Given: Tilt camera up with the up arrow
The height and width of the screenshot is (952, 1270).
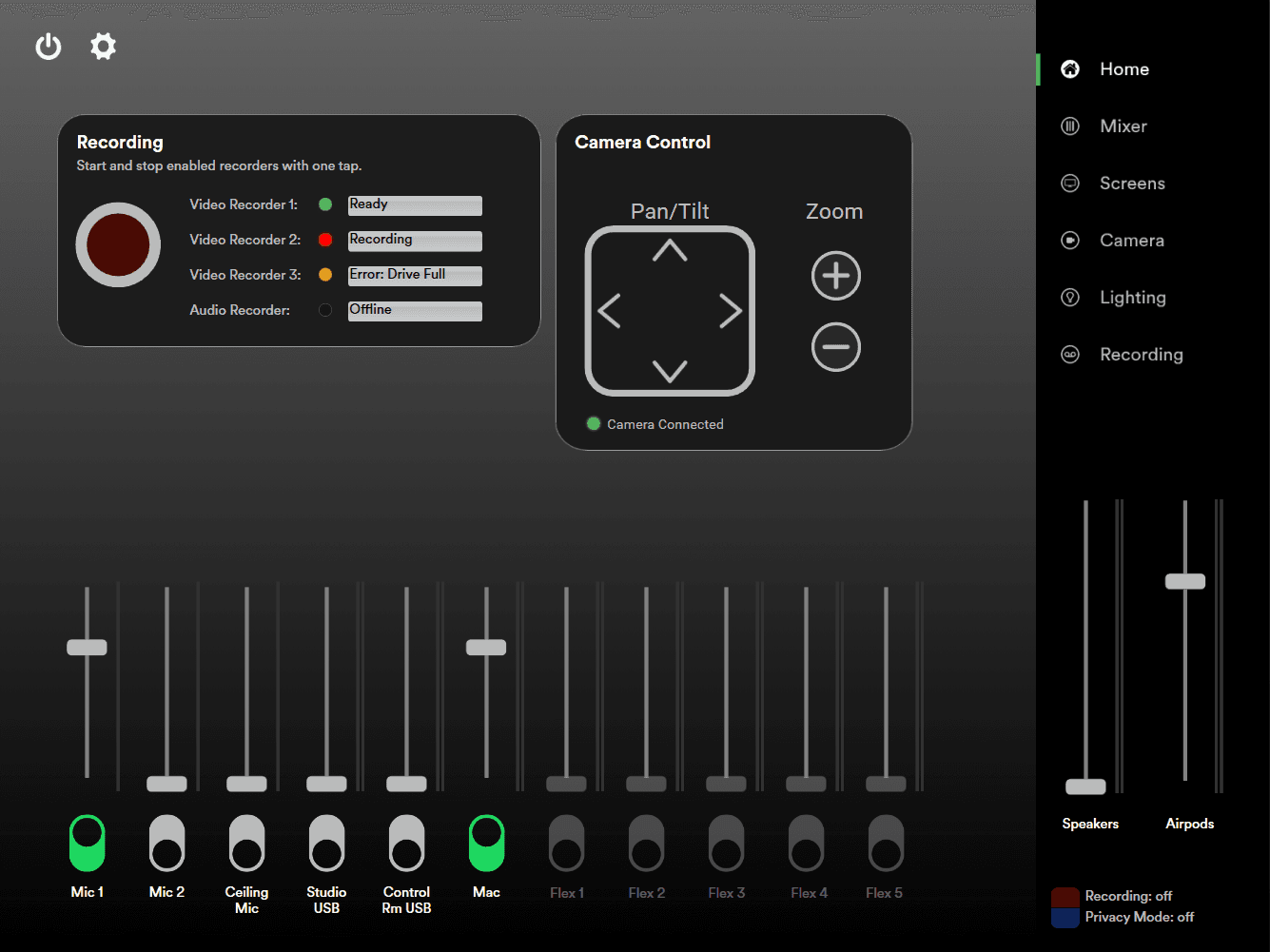Looking at the screenshot, I should (670, 251).
